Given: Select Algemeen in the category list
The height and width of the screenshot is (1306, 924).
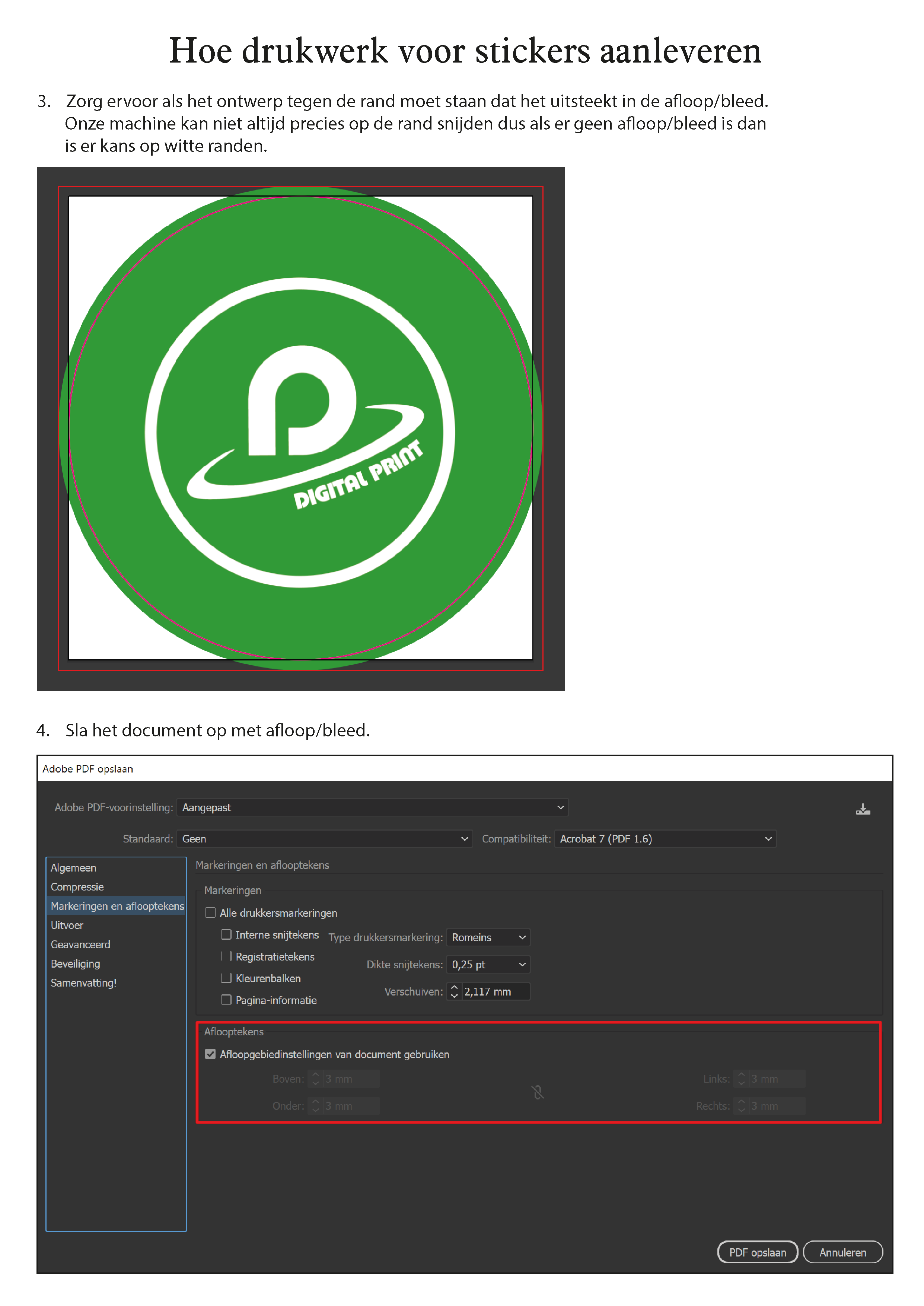Looking at the screenshot, I should point(116,867).
